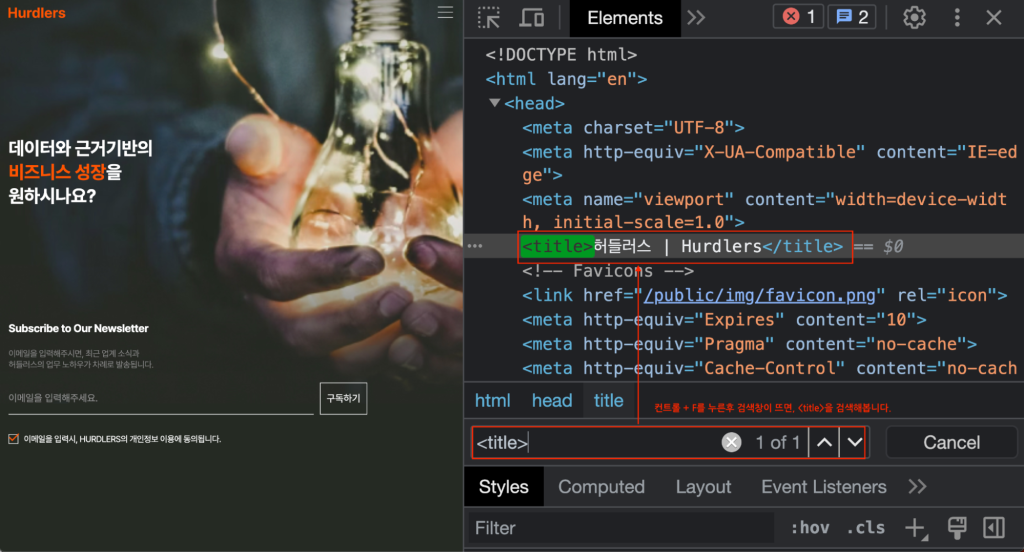This screenshot has width=1024, height=552.
Task: Click the Cancel search button
Action: click(x=952, y=442)
